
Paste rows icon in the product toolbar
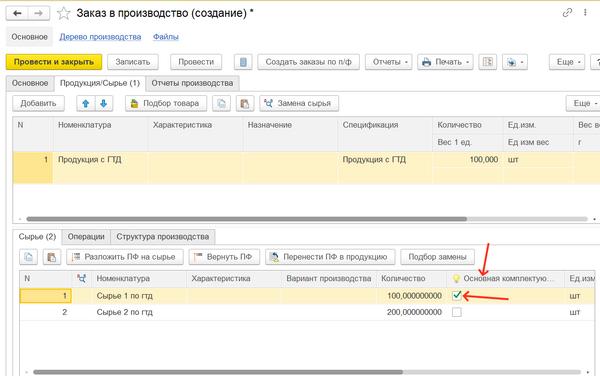point(245,103)
